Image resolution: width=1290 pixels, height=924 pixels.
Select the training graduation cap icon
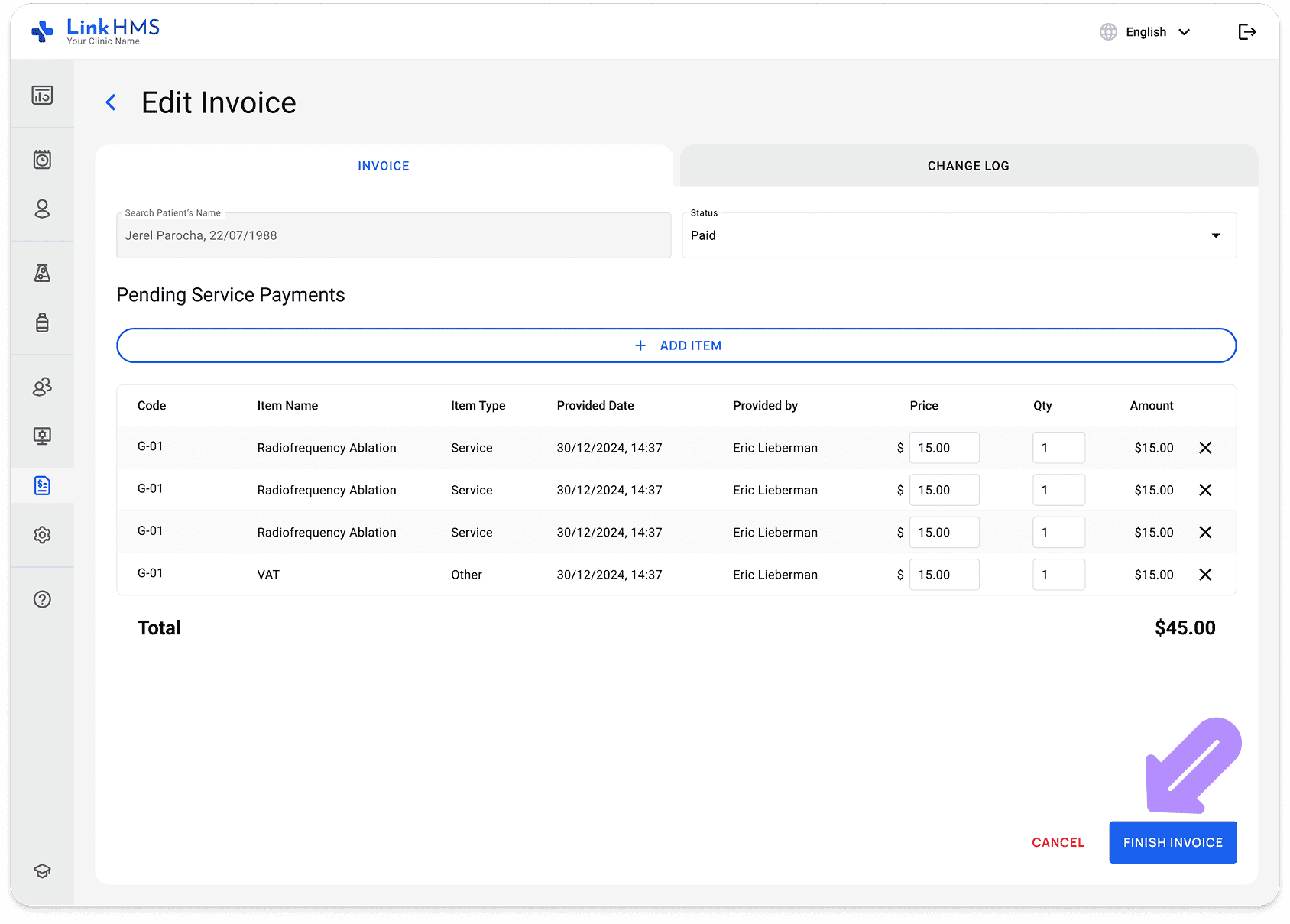[42, 871]
